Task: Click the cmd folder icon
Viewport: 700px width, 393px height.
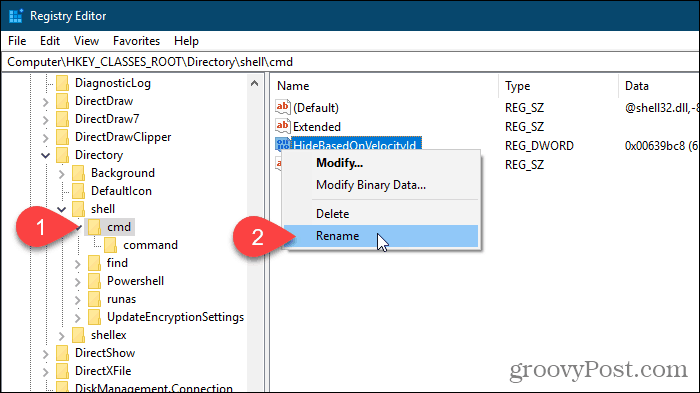Action: (x=95, y=227)
